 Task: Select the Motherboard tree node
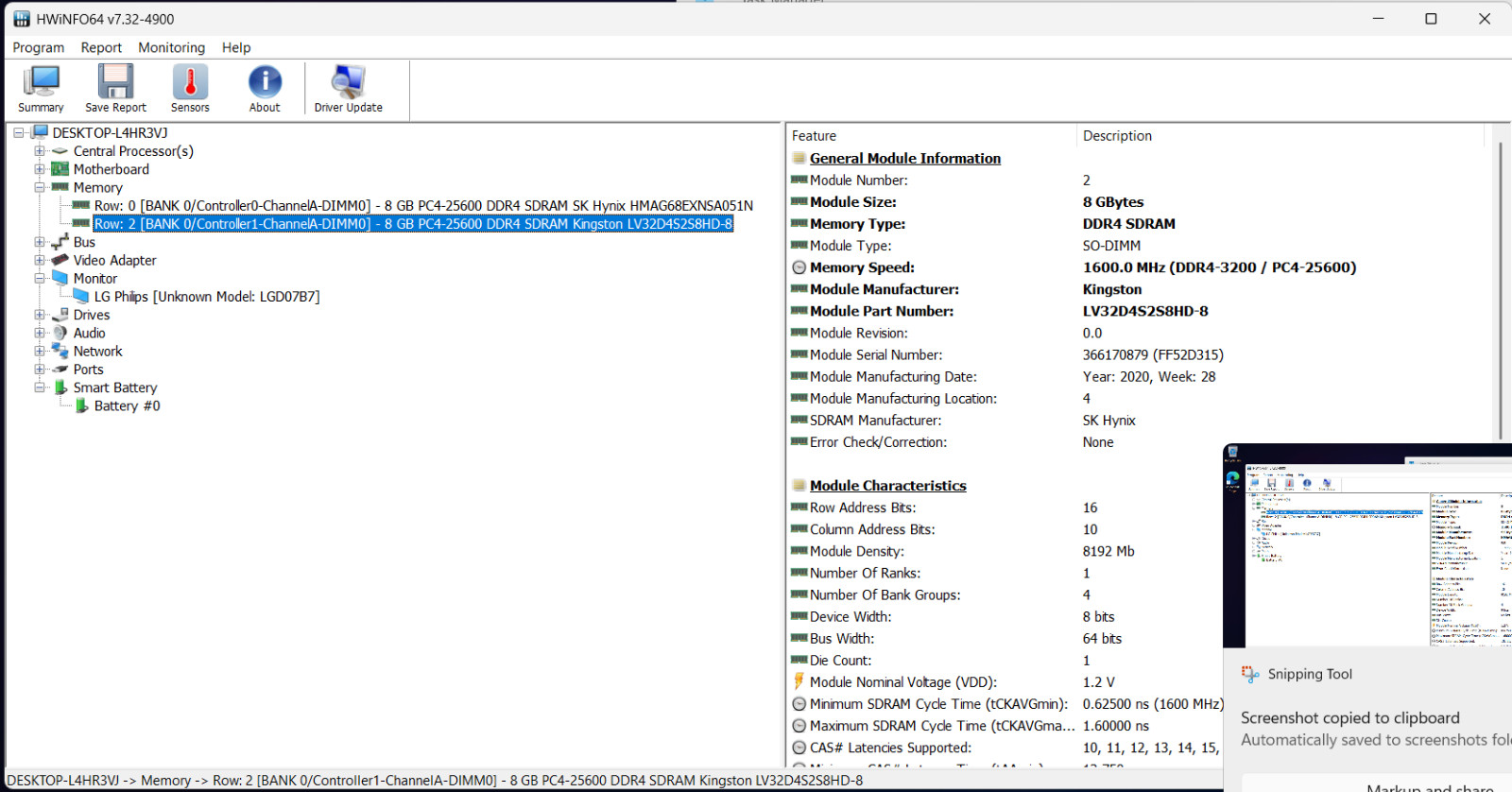click(111, 169)
